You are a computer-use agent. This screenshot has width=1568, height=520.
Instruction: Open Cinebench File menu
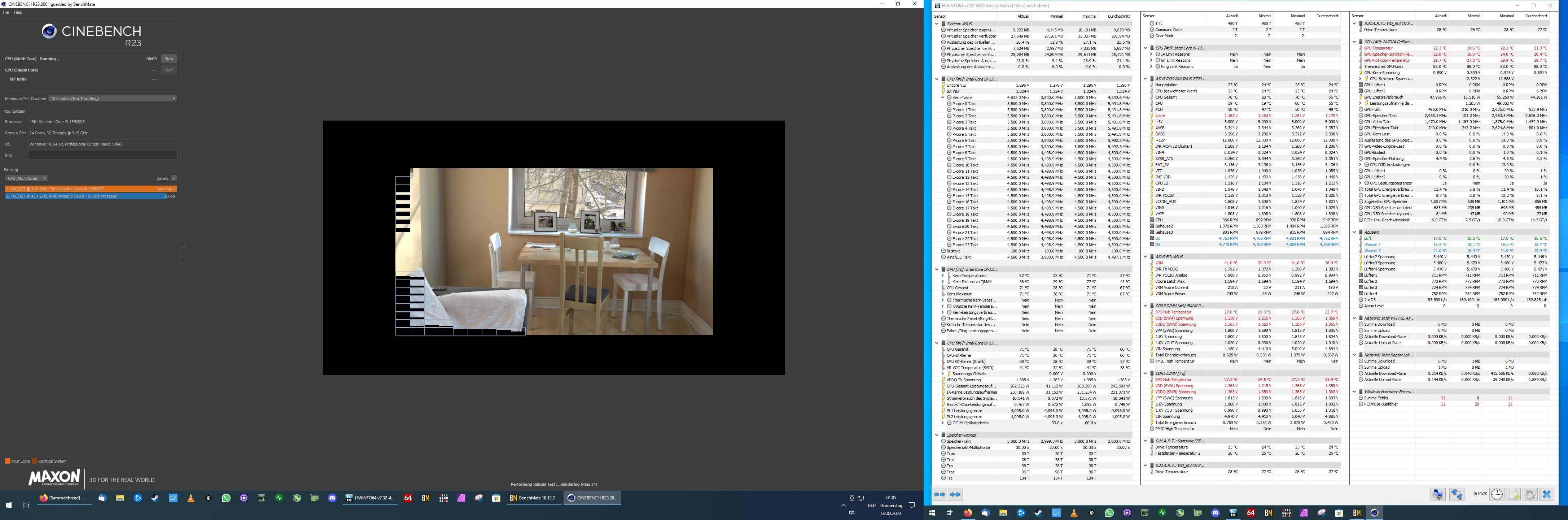(6, 12)
